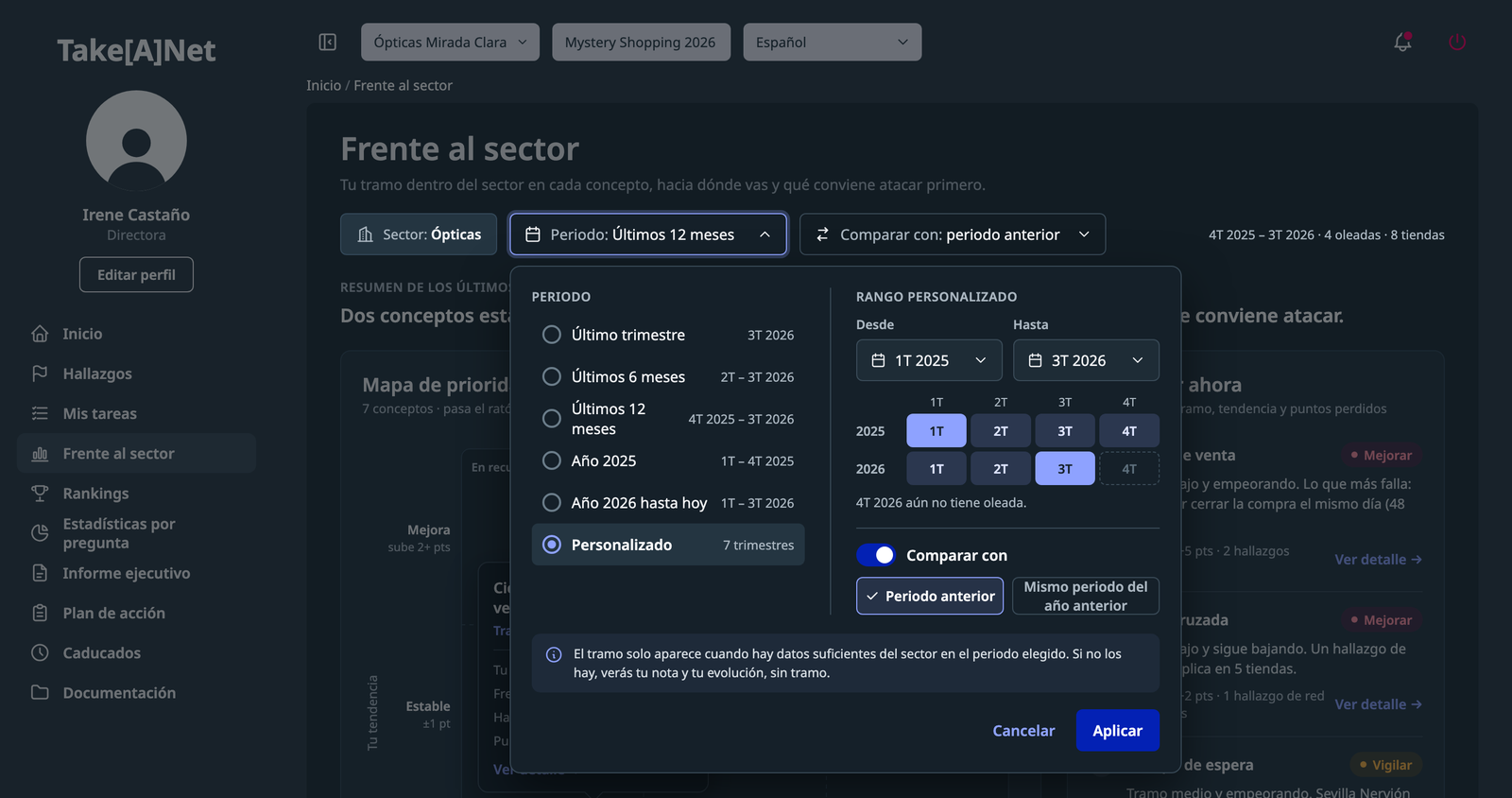
Task: Click the Inicio home icon in sidebar
Action: tap(40, 334)
